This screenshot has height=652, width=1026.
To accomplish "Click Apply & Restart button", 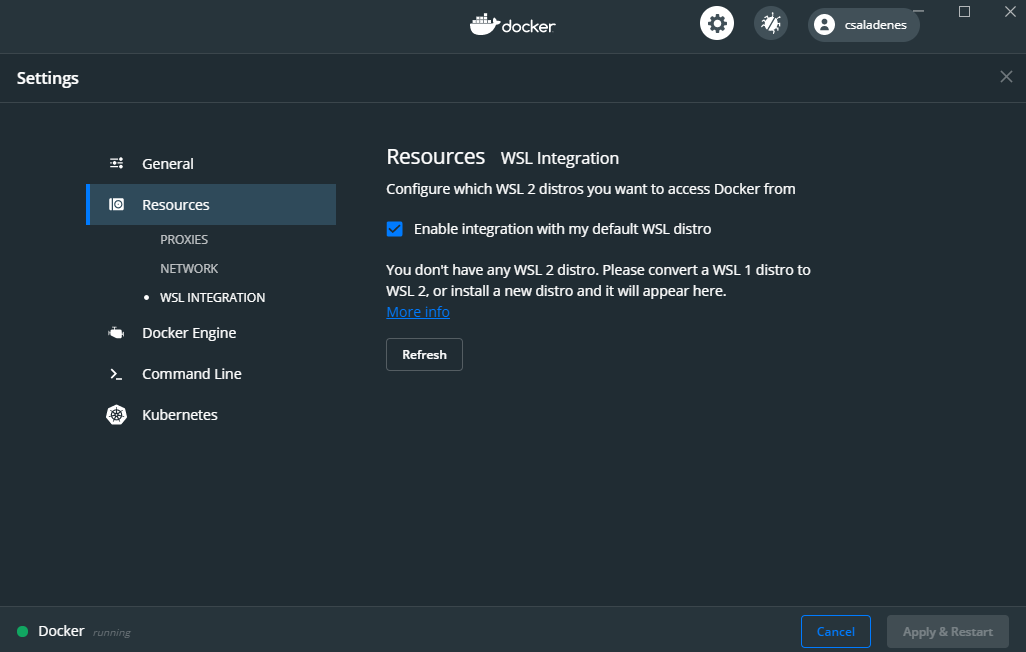I will click(x=947, y=631).
